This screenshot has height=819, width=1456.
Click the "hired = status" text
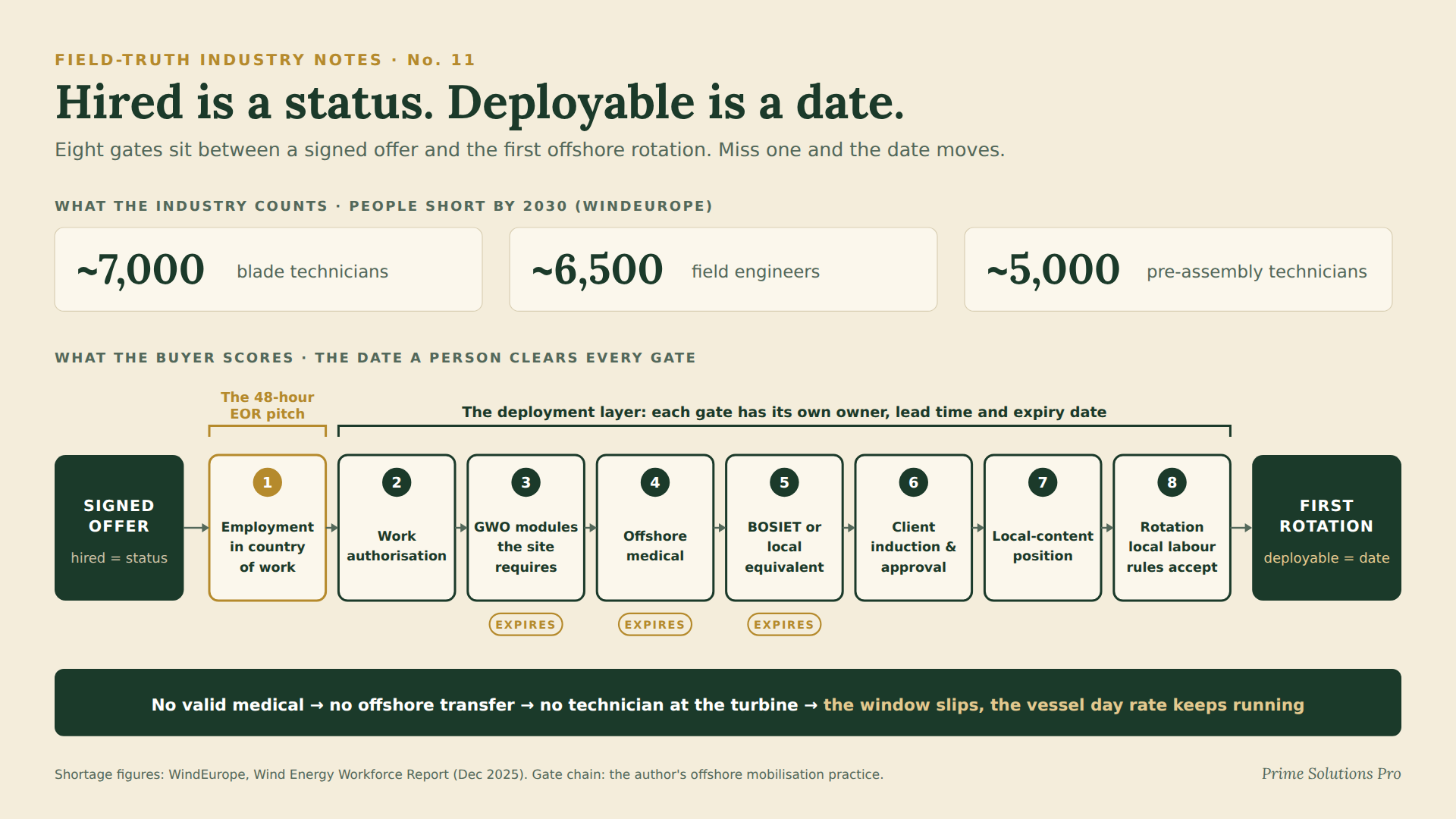(119, 558)
